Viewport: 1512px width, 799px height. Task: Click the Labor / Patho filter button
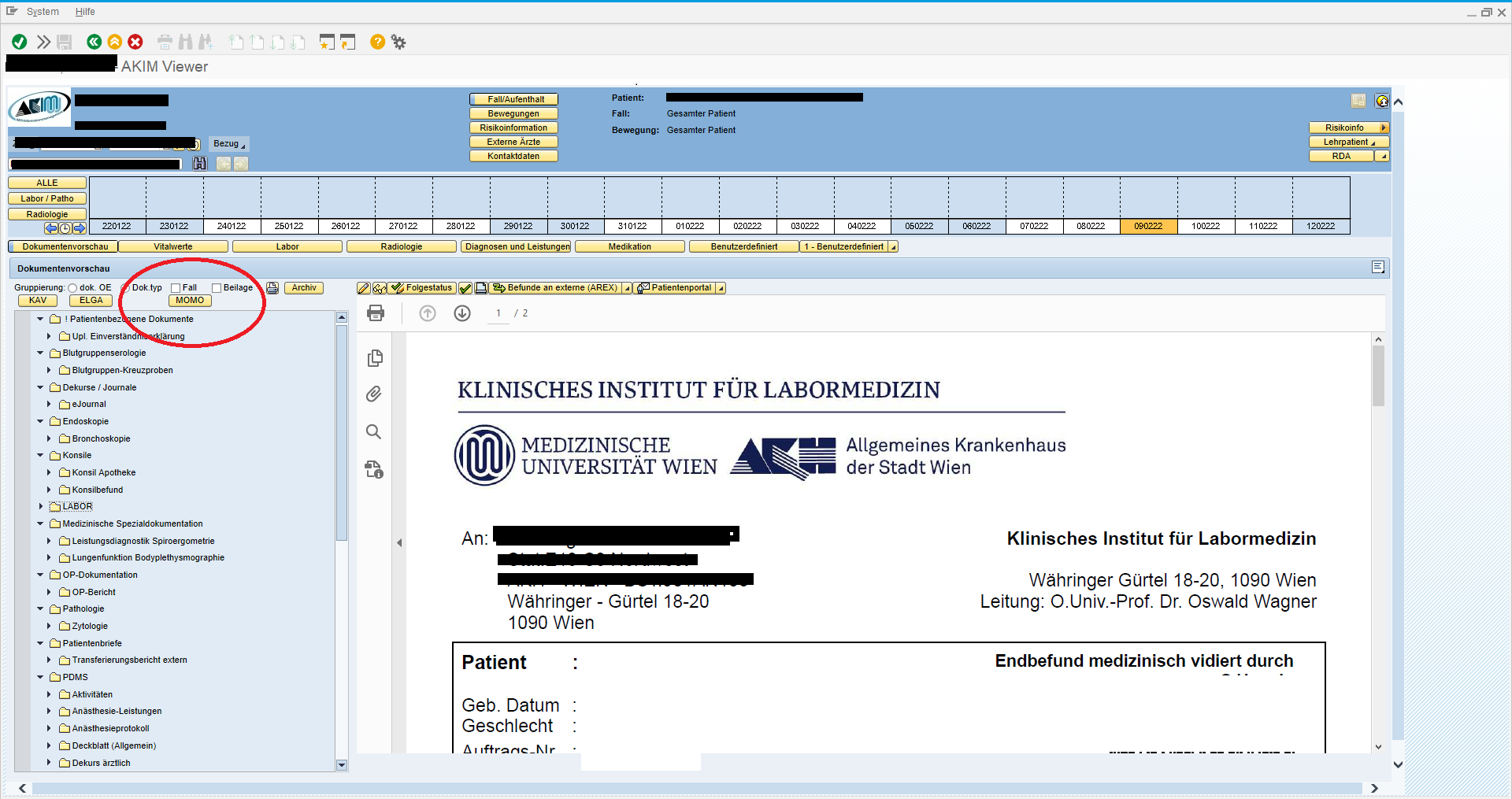pos(47,198)
